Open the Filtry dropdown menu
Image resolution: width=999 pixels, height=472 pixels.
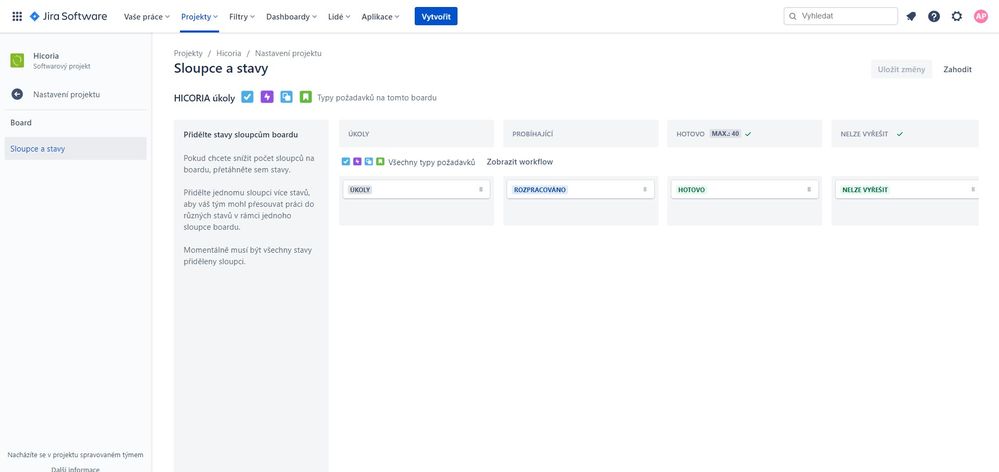(x=242, y=17)
